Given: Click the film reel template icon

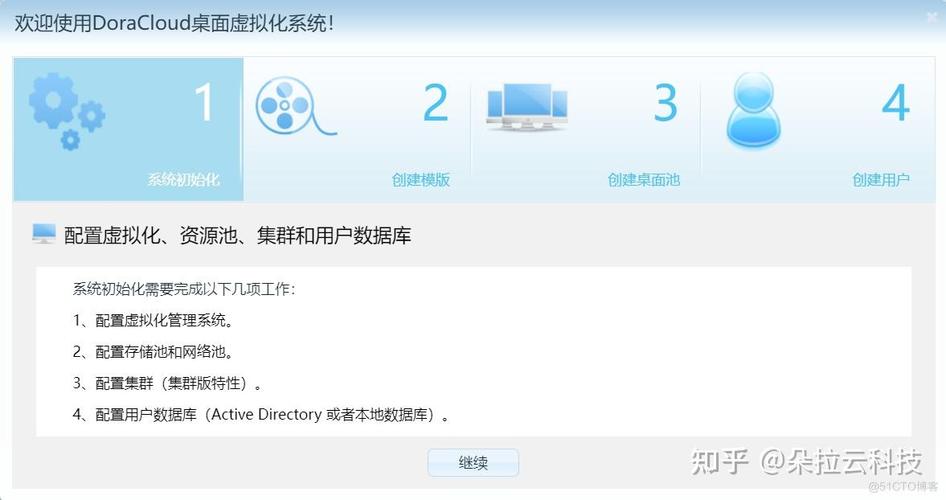Looking at the screenshot, I should coord(294,106).
